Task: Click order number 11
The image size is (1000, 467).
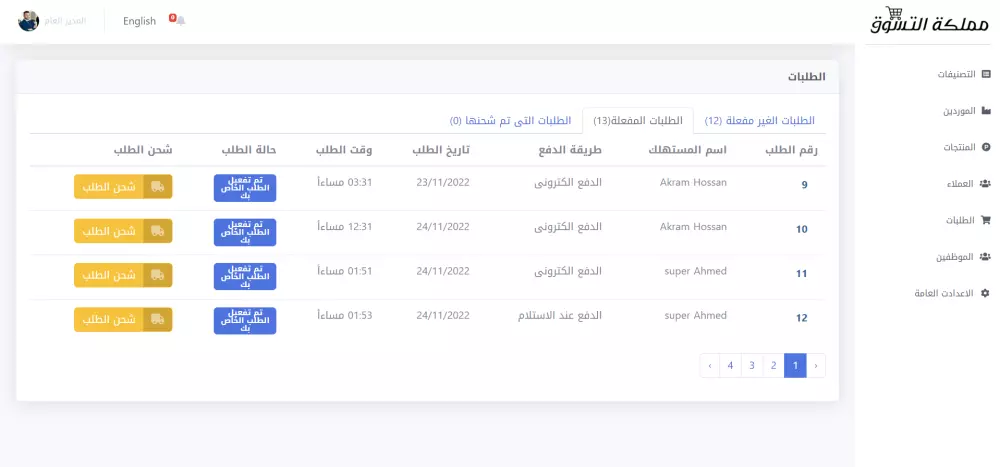Action: pos(802,274)
